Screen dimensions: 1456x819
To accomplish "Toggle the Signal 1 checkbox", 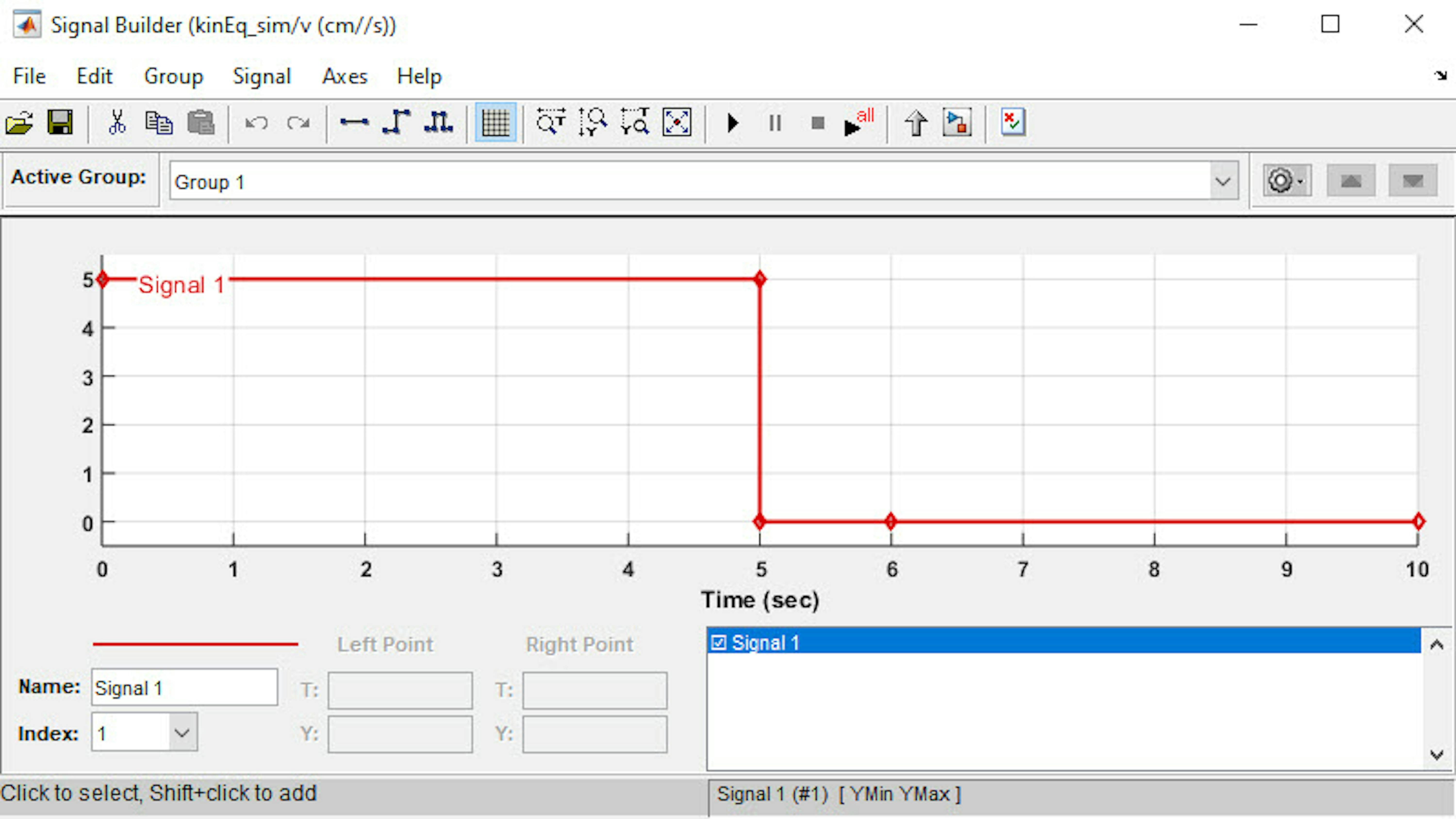I will pos(718,643).
